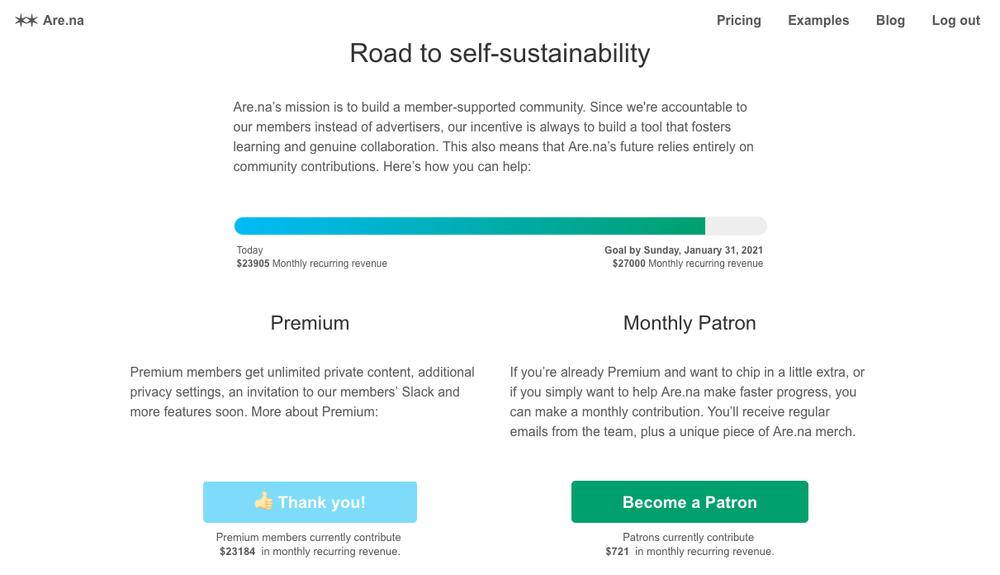Click the thumbs-up emoji on Thank you button
This screenshot has width=1000, height=575.
[263, 501]
